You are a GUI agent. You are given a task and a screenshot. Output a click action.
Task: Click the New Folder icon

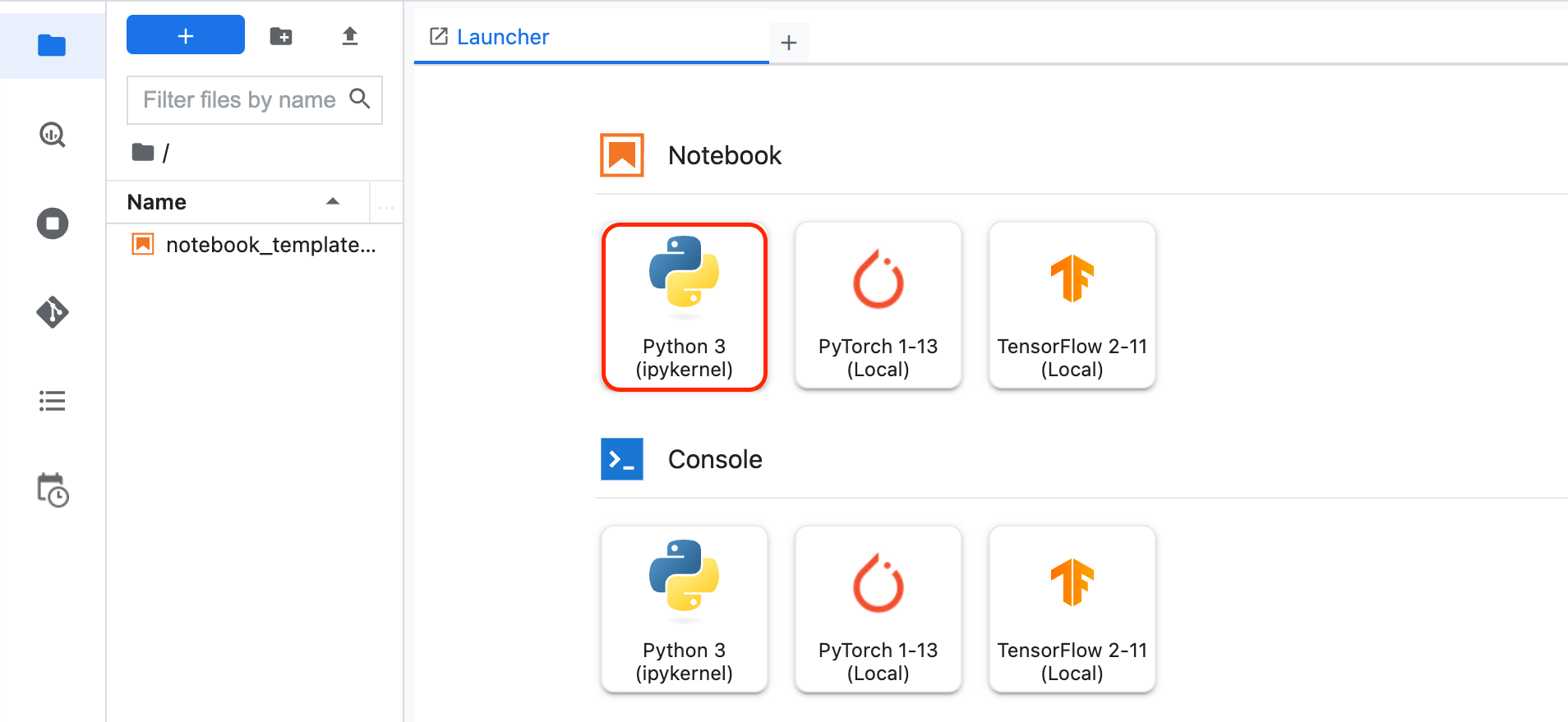pyautogui.click(x=281, y=36)
